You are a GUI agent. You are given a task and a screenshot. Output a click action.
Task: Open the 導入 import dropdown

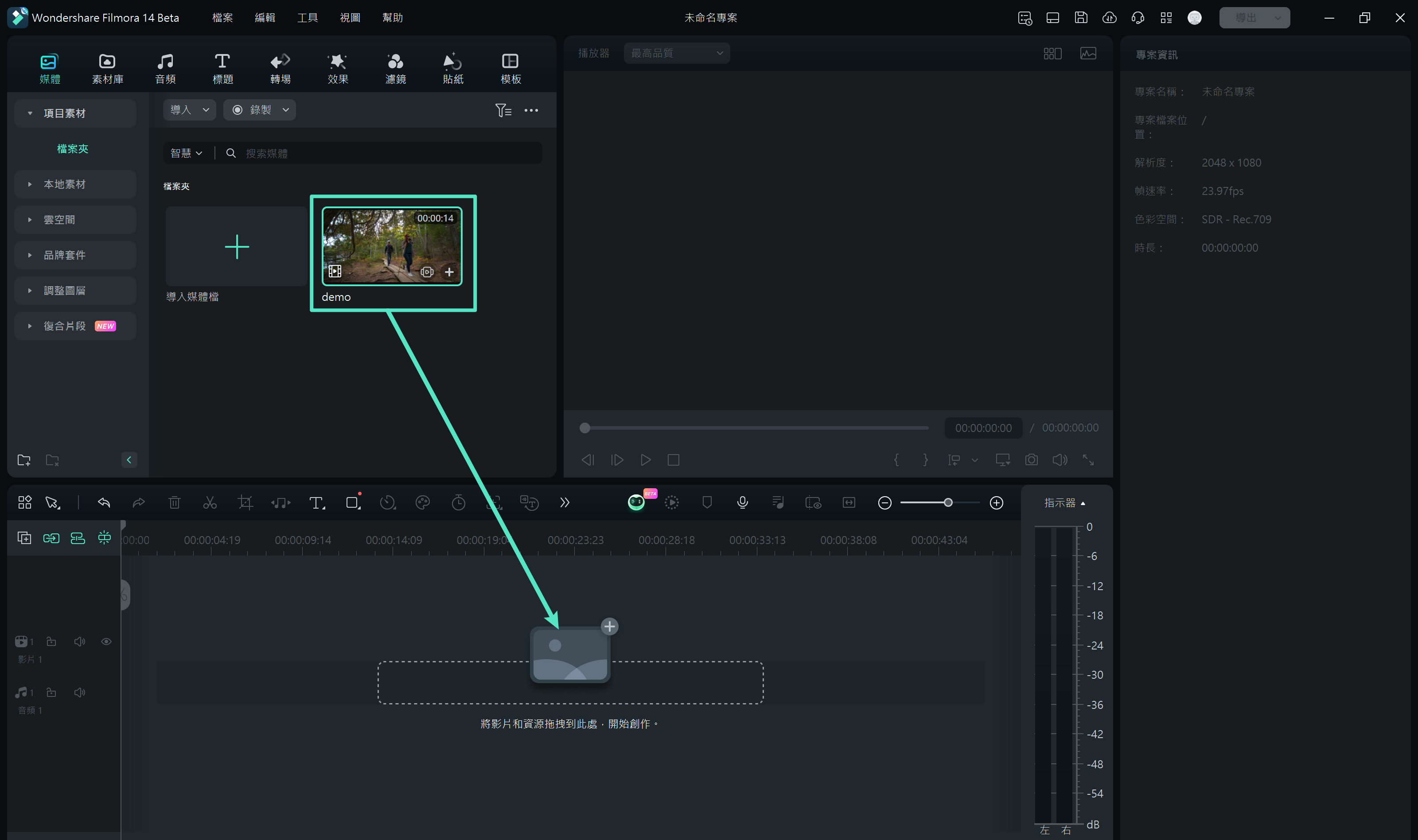click(190, 110)
